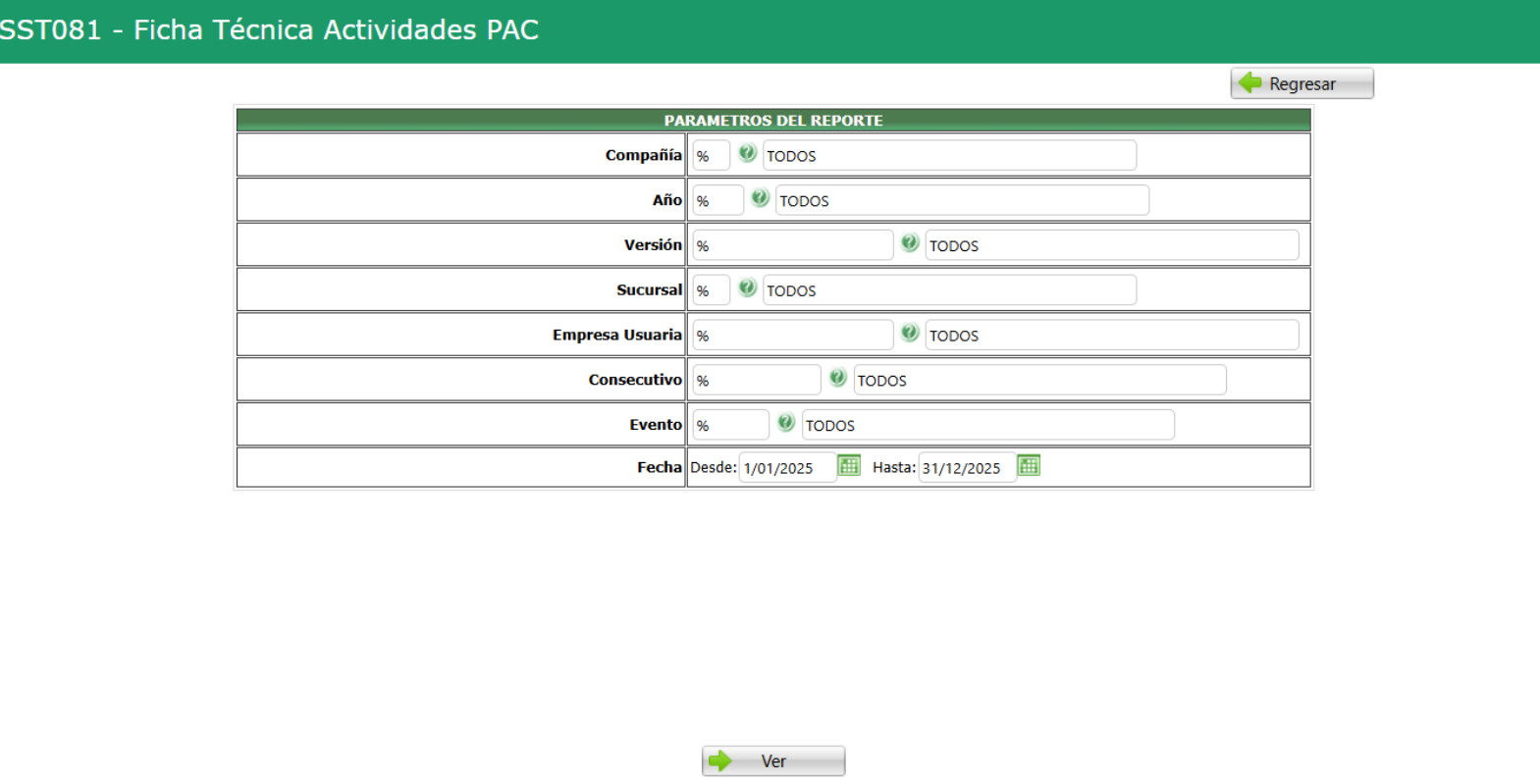Screen dimensions: 1540x784
Task: Focus the Empresa Usuaria code input field
Action: point(793,336)
